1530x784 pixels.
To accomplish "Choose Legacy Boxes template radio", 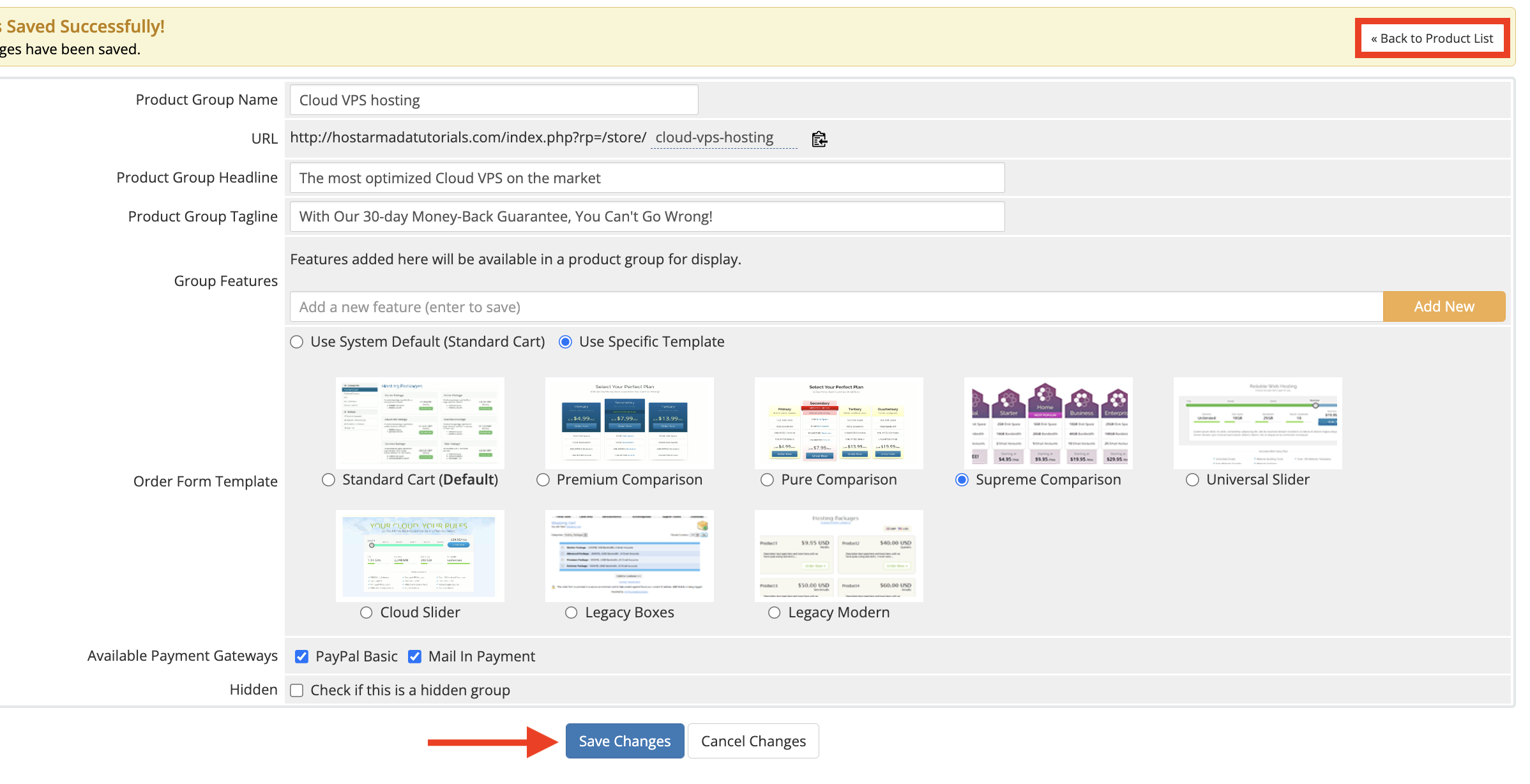I will pos(572,613).
